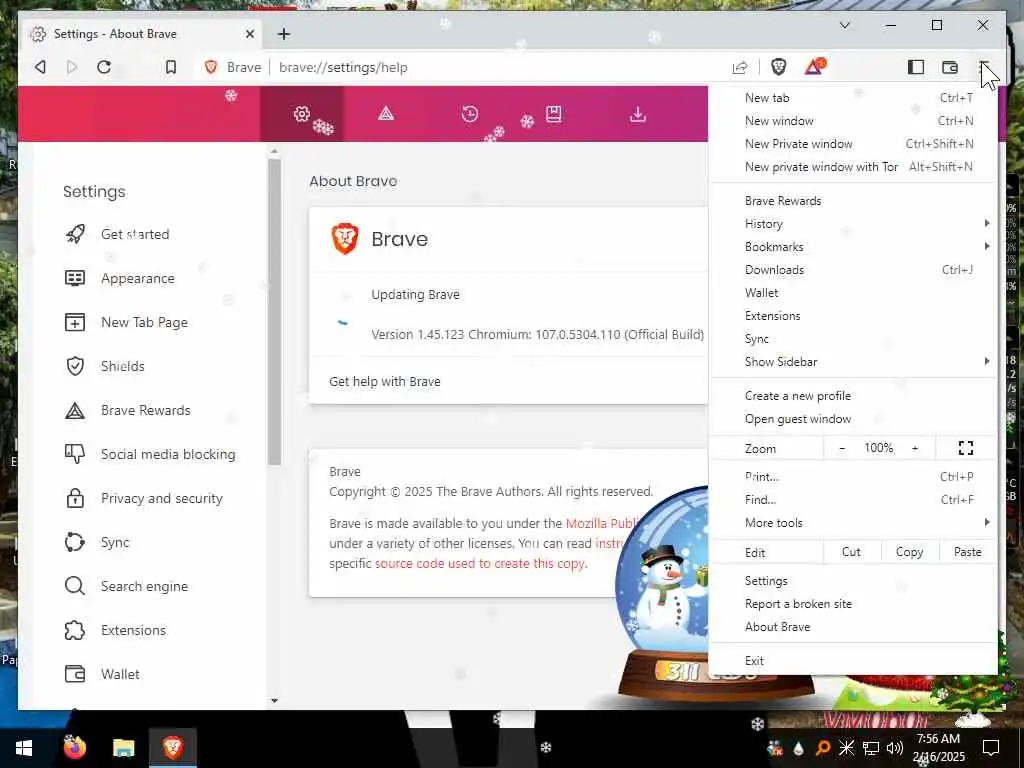Viewport: 1024px width, 768px height.
Task: Open Downloads arrow icon in pink header
Action: click(638, 114)
